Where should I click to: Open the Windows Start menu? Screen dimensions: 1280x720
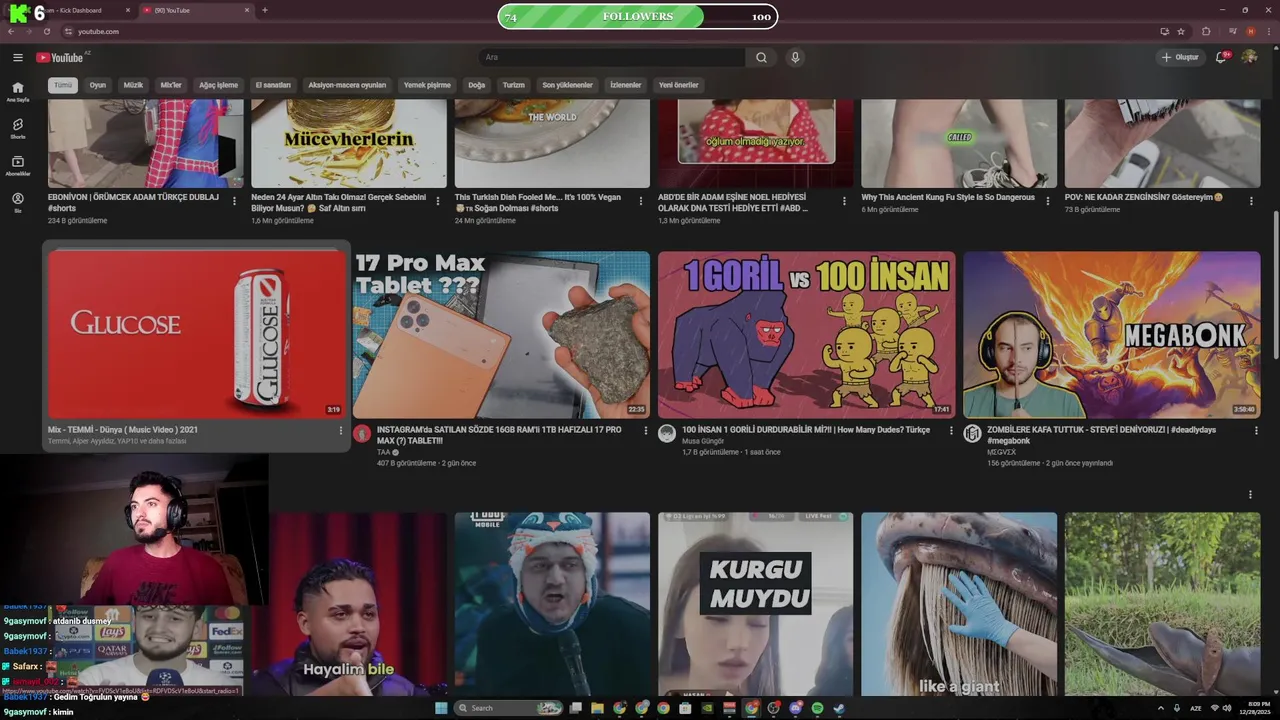coord(441,708)
